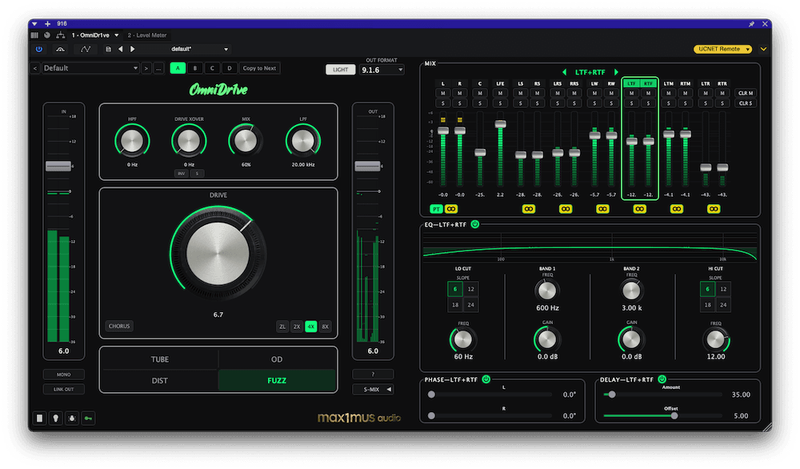Screen dimensions: 800x469
Task: Switch to the 2 - Level Meter tab
Action: click(147, 35)
